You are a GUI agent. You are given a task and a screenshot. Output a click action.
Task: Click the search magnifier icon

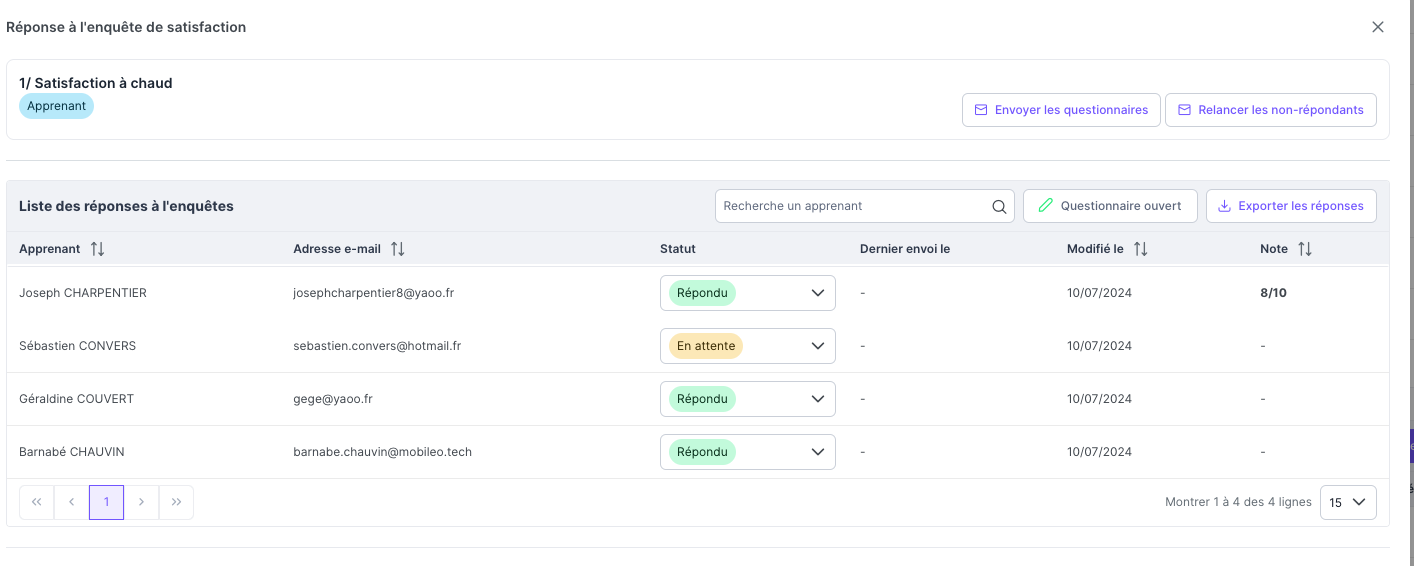click(999, 207)
